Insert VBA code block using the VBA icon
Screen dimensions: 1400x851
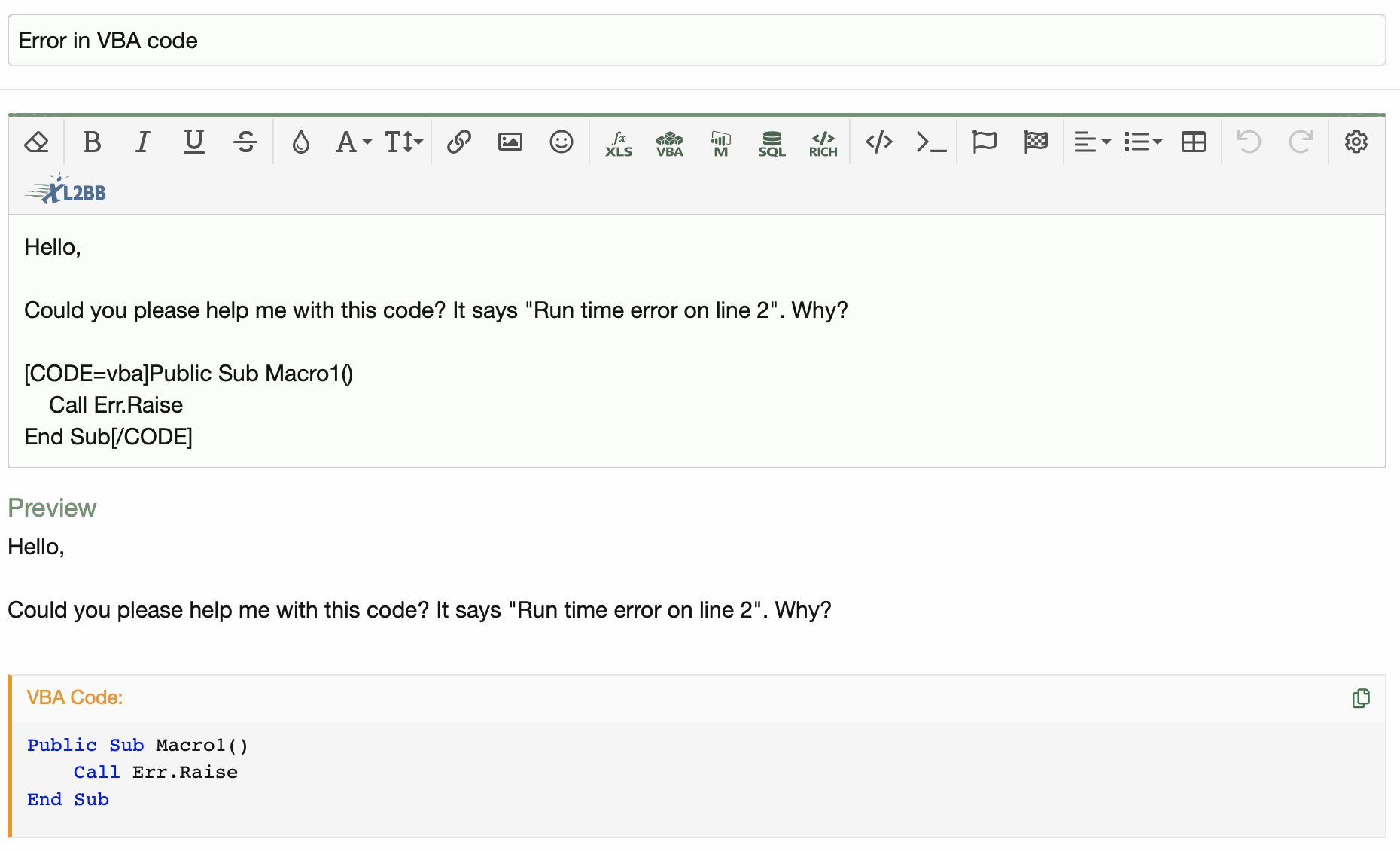pos(669,142)
